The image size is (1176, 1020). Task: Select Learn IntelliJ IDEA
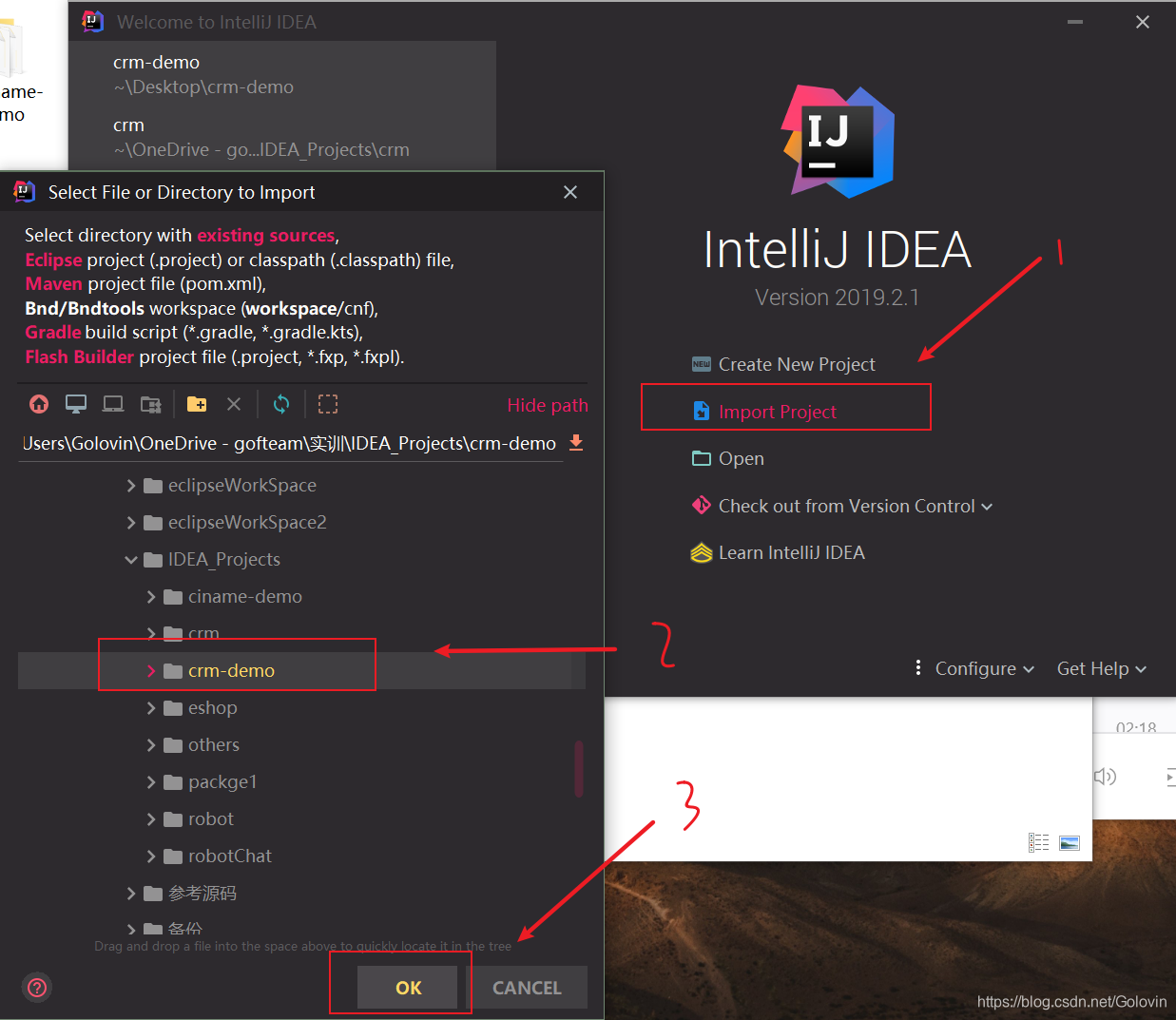click(x=792, y=552)
